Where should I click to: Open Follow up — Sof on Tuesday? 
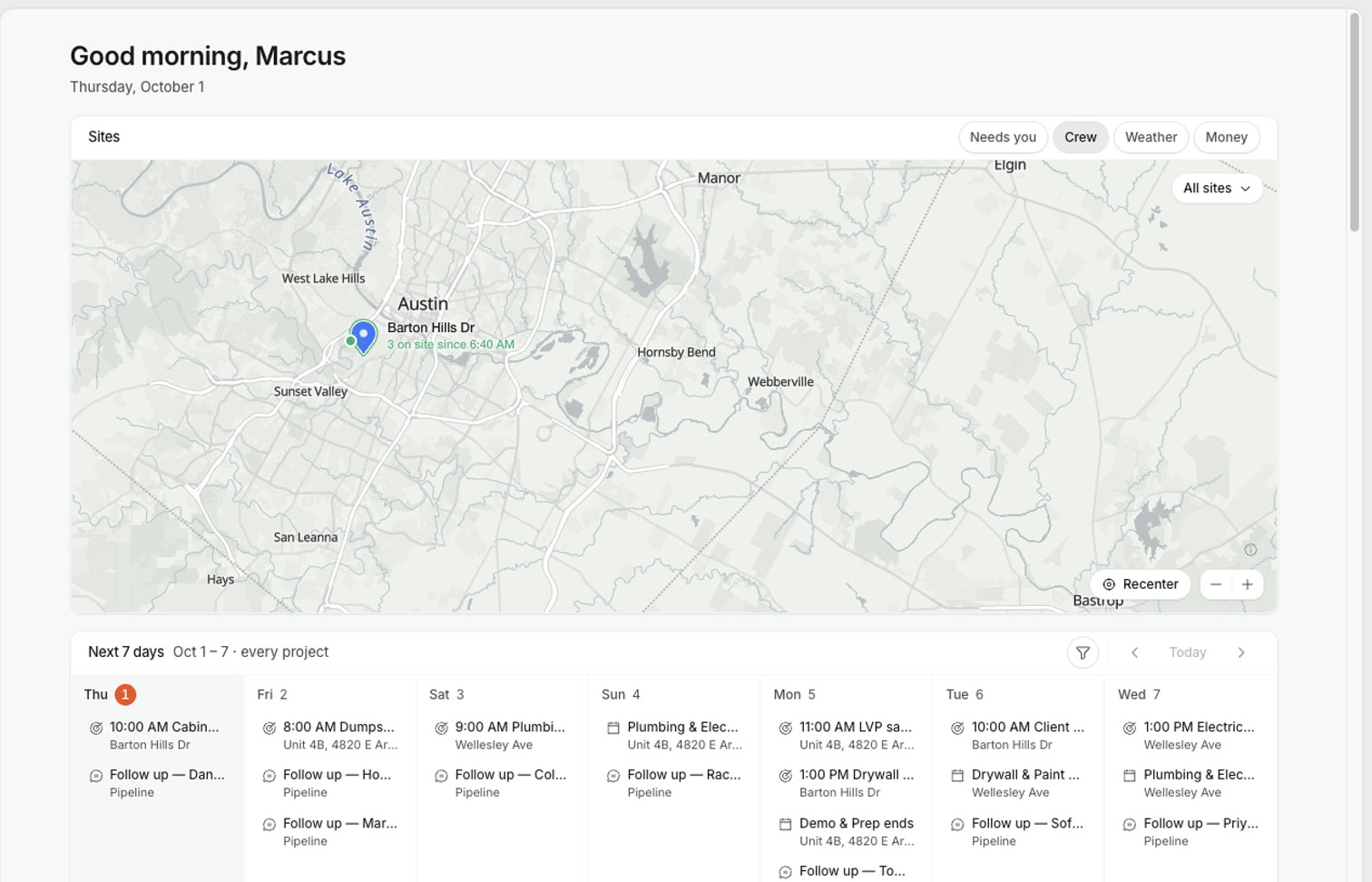[1018, 832]
